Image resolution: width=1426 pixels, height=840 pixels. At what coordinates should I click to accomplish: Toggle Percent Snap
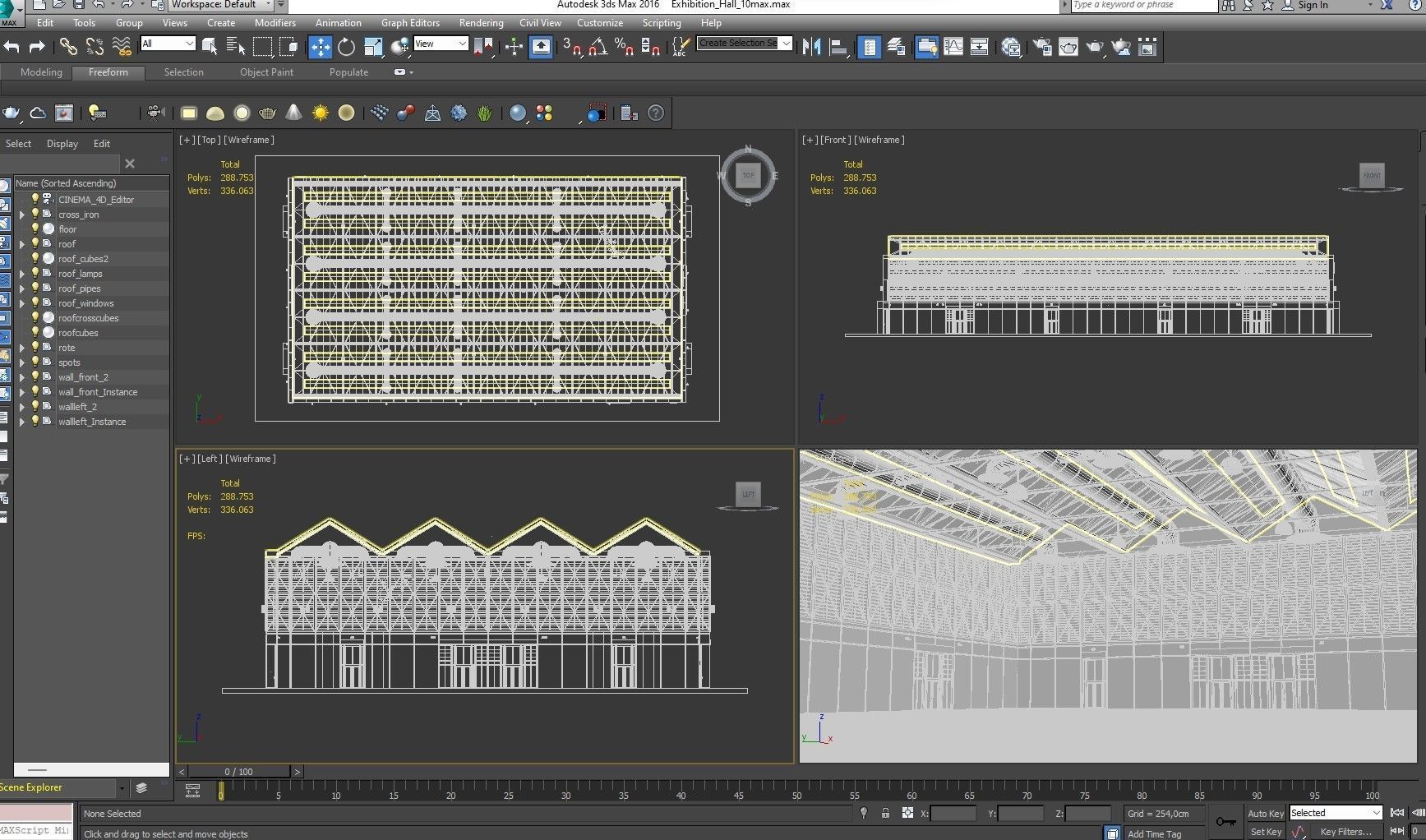625,47
